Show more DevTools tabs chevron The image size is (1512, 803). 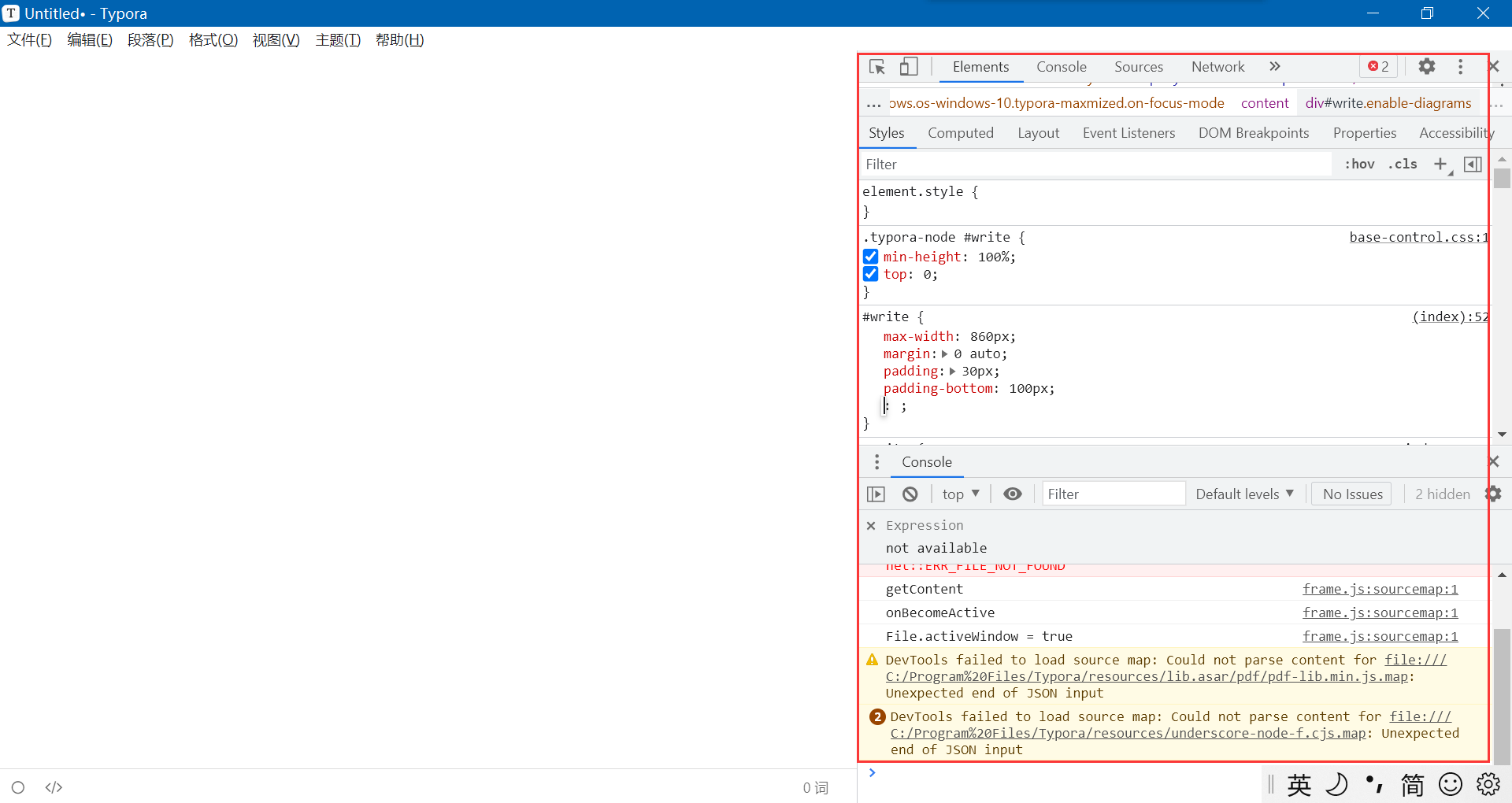coord(1275,67)
